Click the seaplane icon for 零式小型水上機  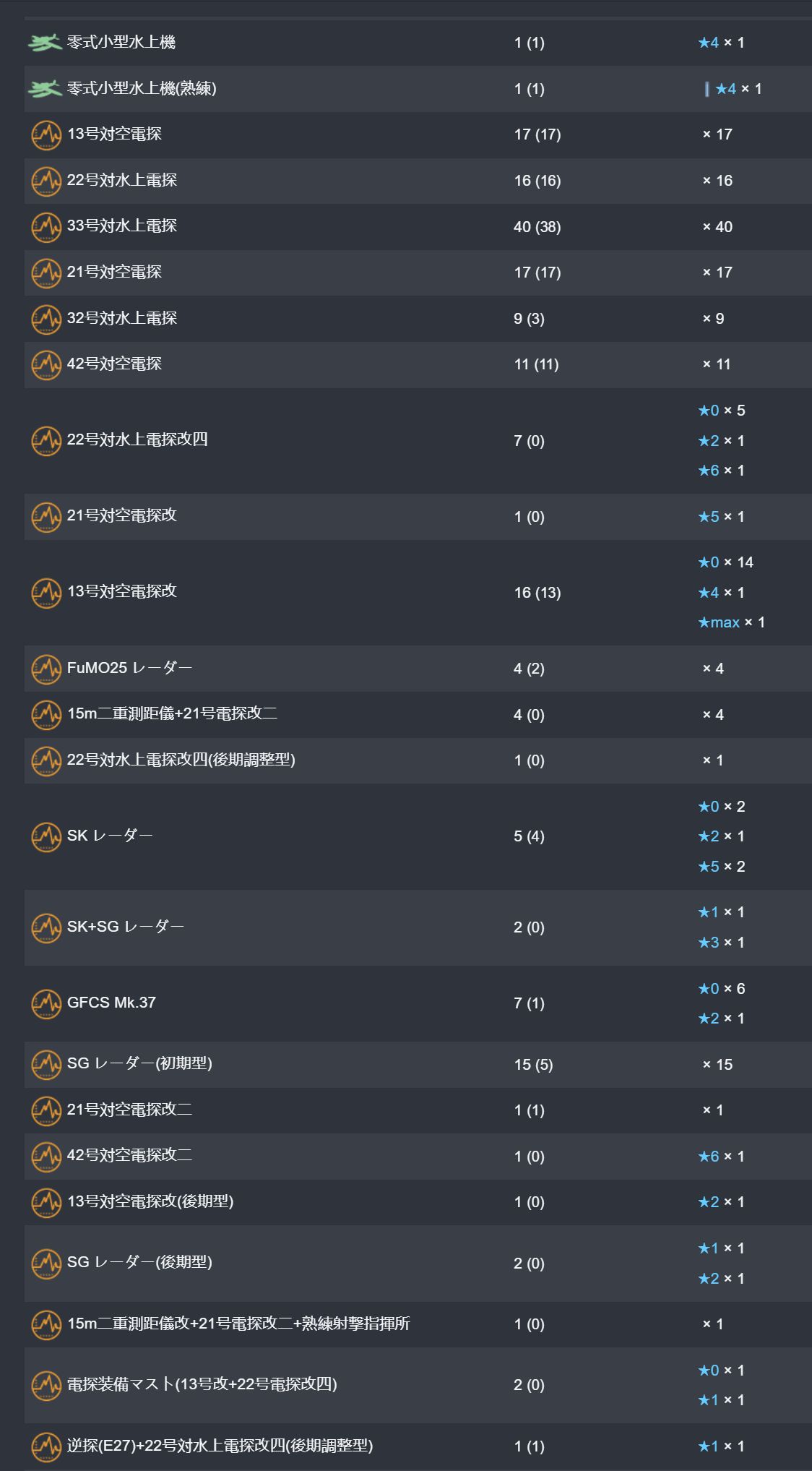pyautogui.click(x=45, y=43)
